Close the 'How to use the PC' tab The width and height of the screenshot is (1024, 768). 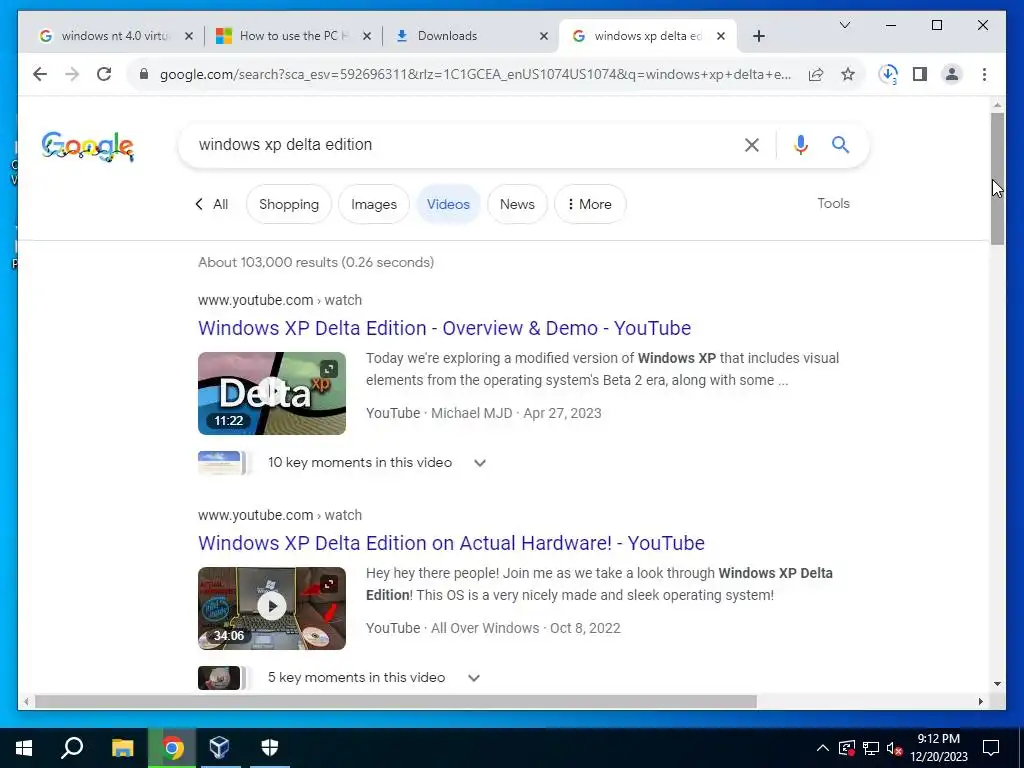coord(367,36)
